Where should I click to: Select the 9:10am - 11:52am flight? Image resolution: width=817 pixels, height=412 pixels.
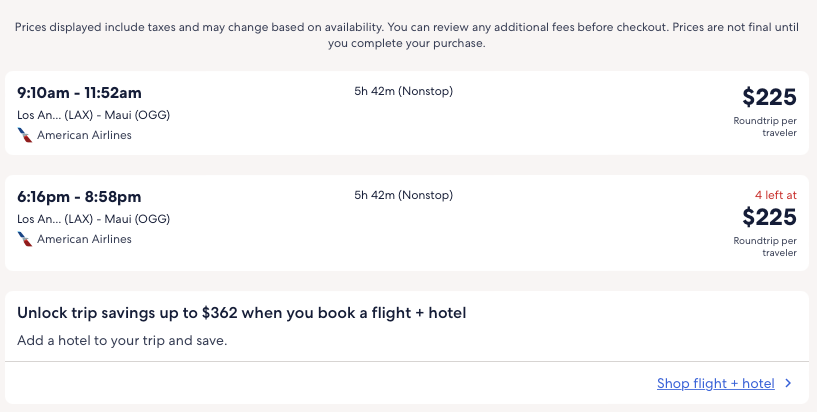tap(79, 93)
